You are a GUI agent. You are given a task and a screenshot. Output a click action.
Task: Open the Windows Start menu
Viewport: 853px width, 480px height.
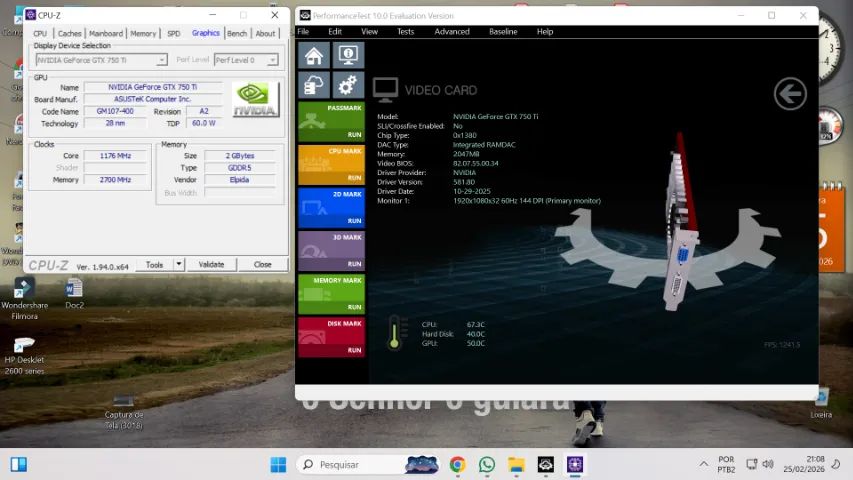(x=278, y=465)
